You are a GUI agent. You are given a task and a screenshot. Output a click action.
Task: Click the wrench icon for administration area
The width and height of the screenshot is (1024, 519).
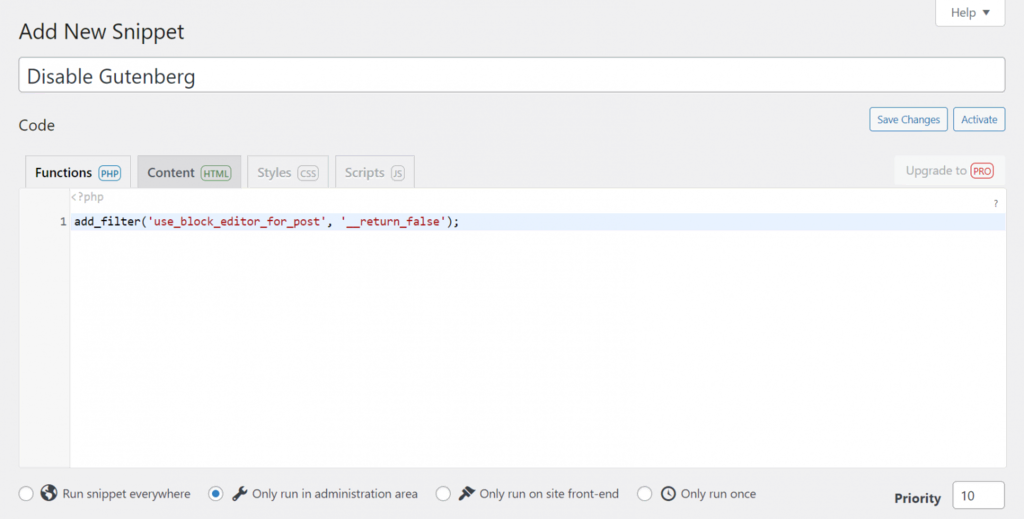240,494
